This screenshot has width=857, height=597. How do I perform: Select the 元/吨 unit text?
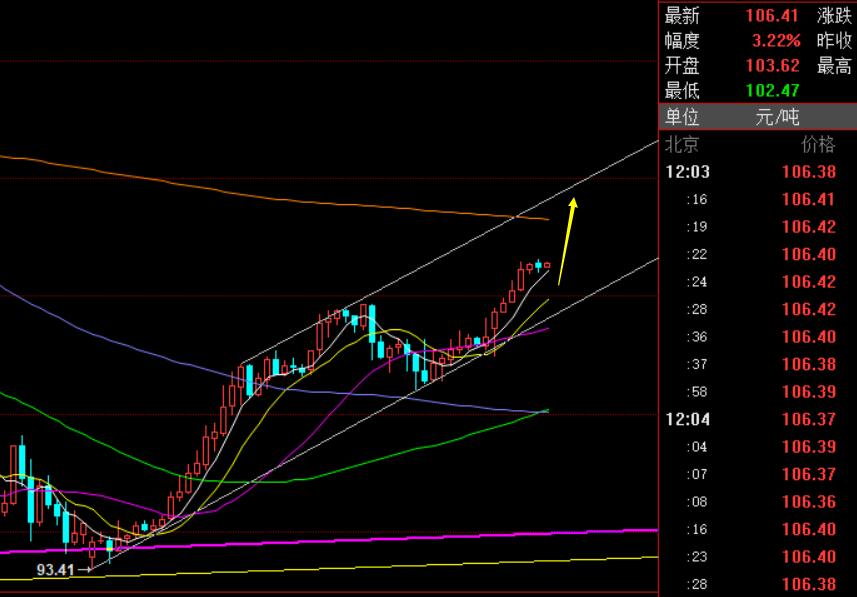pyautogui.click(x=777, y=116)
